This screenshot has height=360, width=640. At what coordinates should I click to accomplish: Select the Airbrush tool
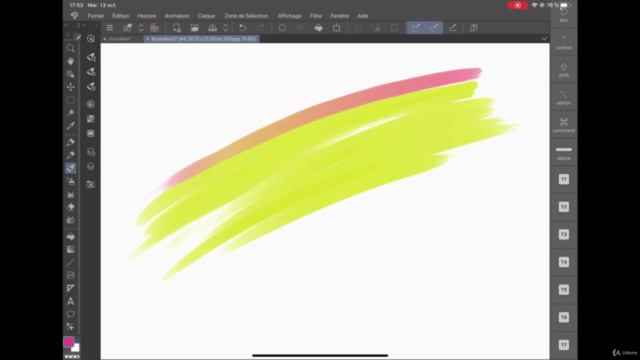pos(70,181)
